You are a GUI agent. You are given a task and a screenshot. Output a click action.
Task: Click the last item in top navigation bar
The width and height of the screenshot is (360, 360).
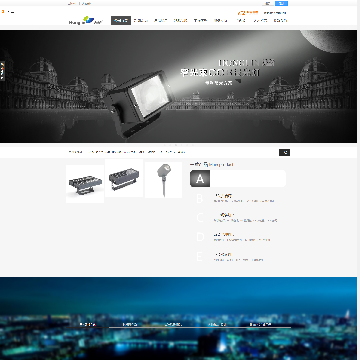coord(280,20)
